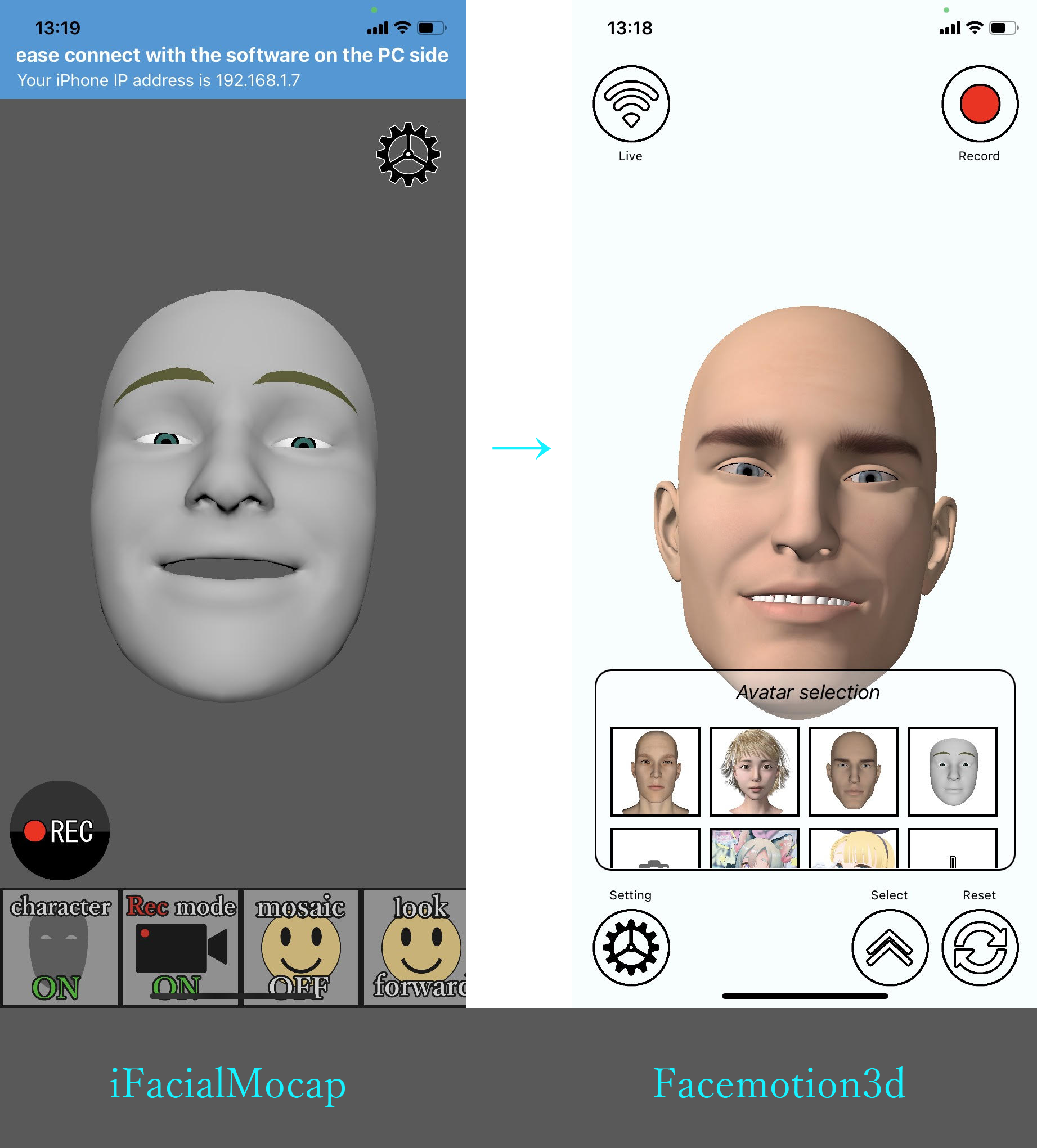Tap the red Record button in Facemotion3d
The height and width of the screenshot is (1148, 1037).
click(980, 103)
